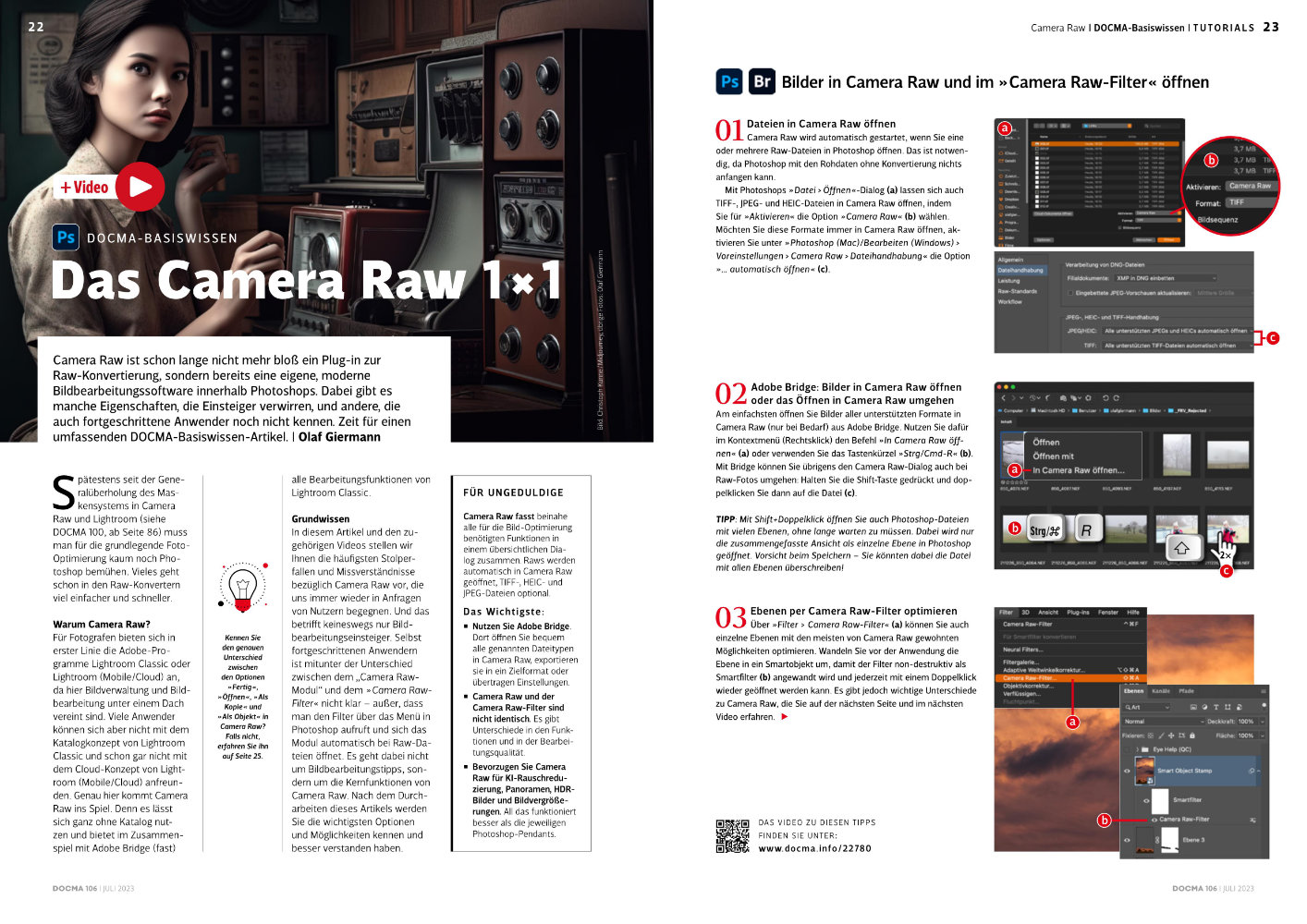Filter layers by adjustment layers icon
The image size is (1307, 924).
click(1203, 707)
